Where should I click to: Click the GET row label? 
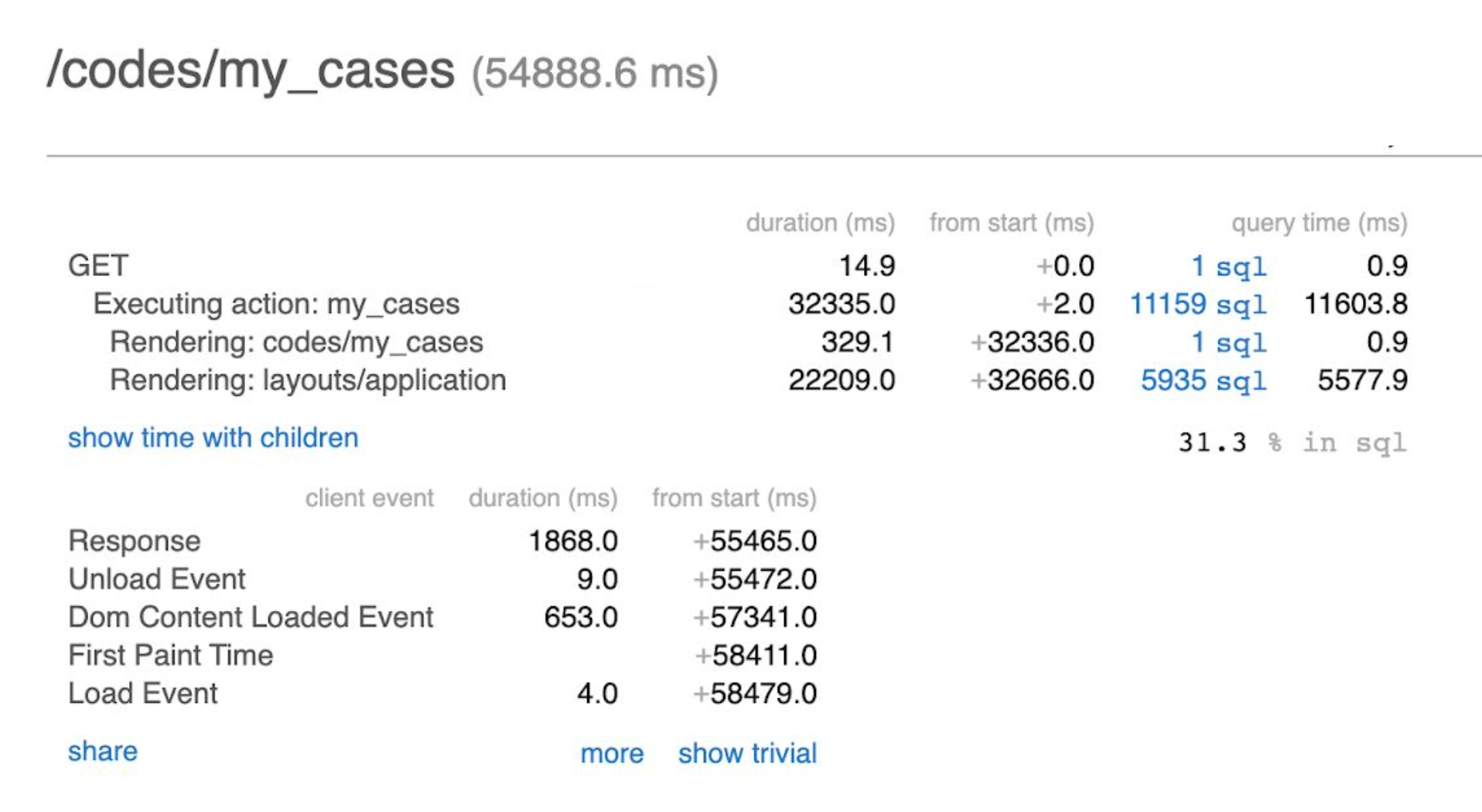click(98, 266)
